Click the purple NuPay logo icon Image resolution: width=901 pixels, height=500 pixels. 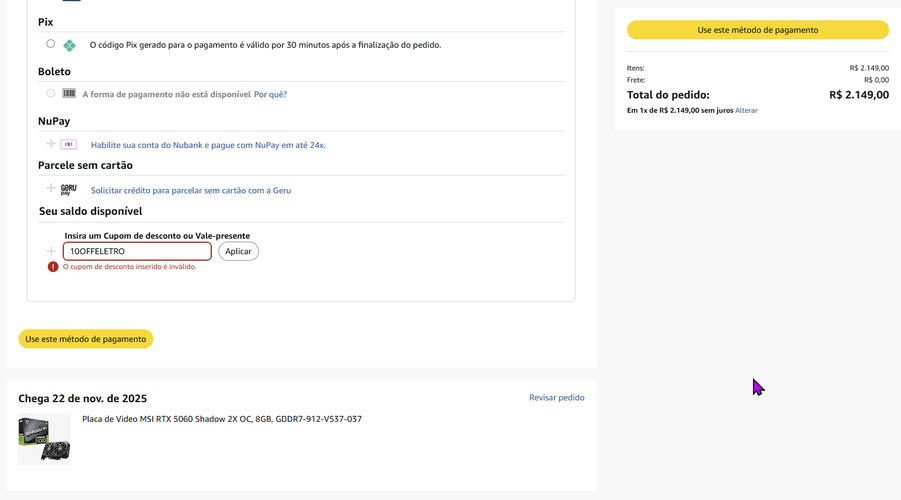point(69,144)
